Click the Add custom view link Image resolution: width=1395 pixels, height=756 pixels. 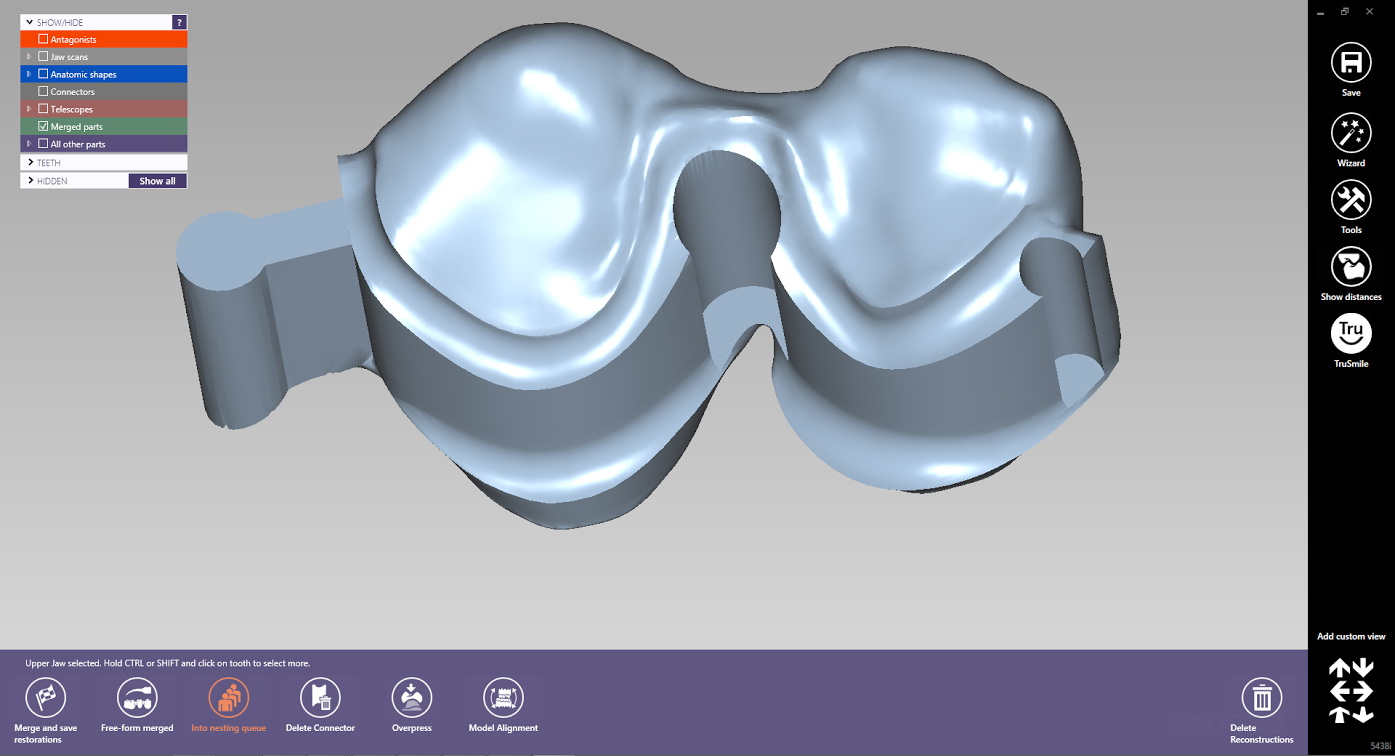[1351, 636]
